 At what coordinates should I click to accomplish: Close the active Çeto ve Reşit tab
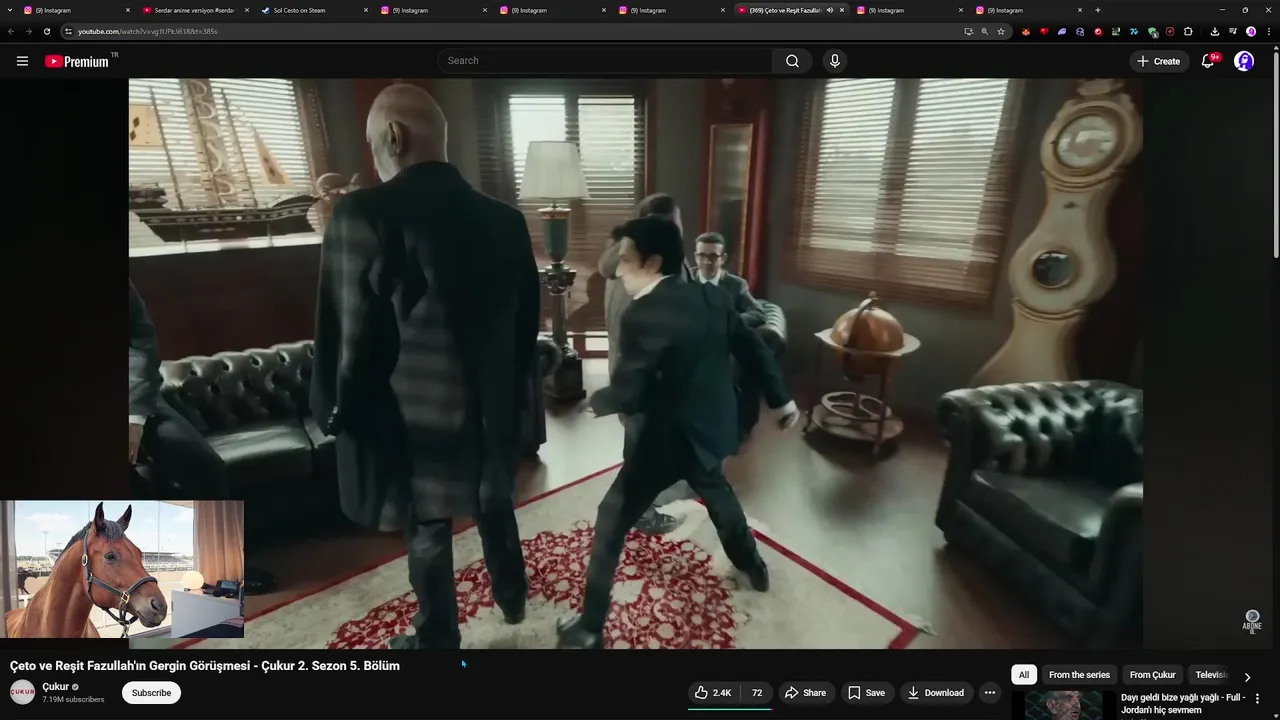(842, 10)
